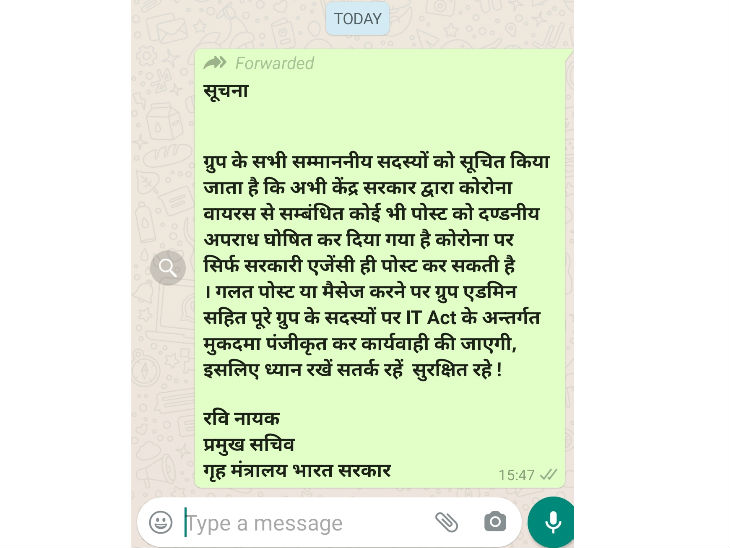This screenshot has height=548, width=730.
Task: Click the TODAY date badge
Action: [358, 19]
